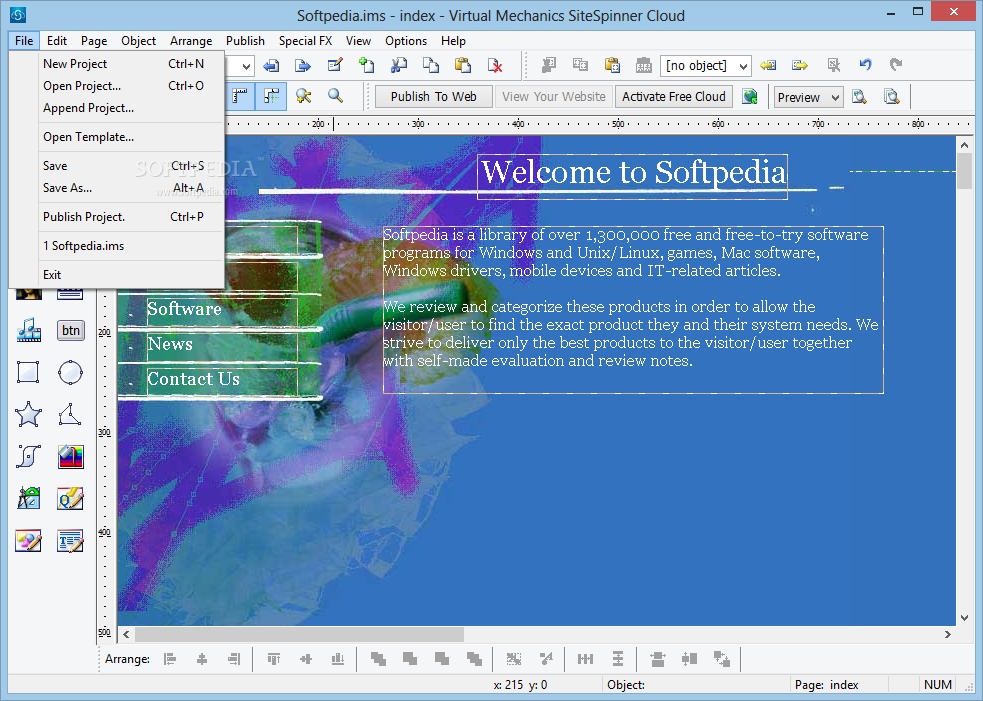This screenshot has width=983, height=701.
Task: Open the Quick editor Q pencil icon
Action: (x=70, y=498)
